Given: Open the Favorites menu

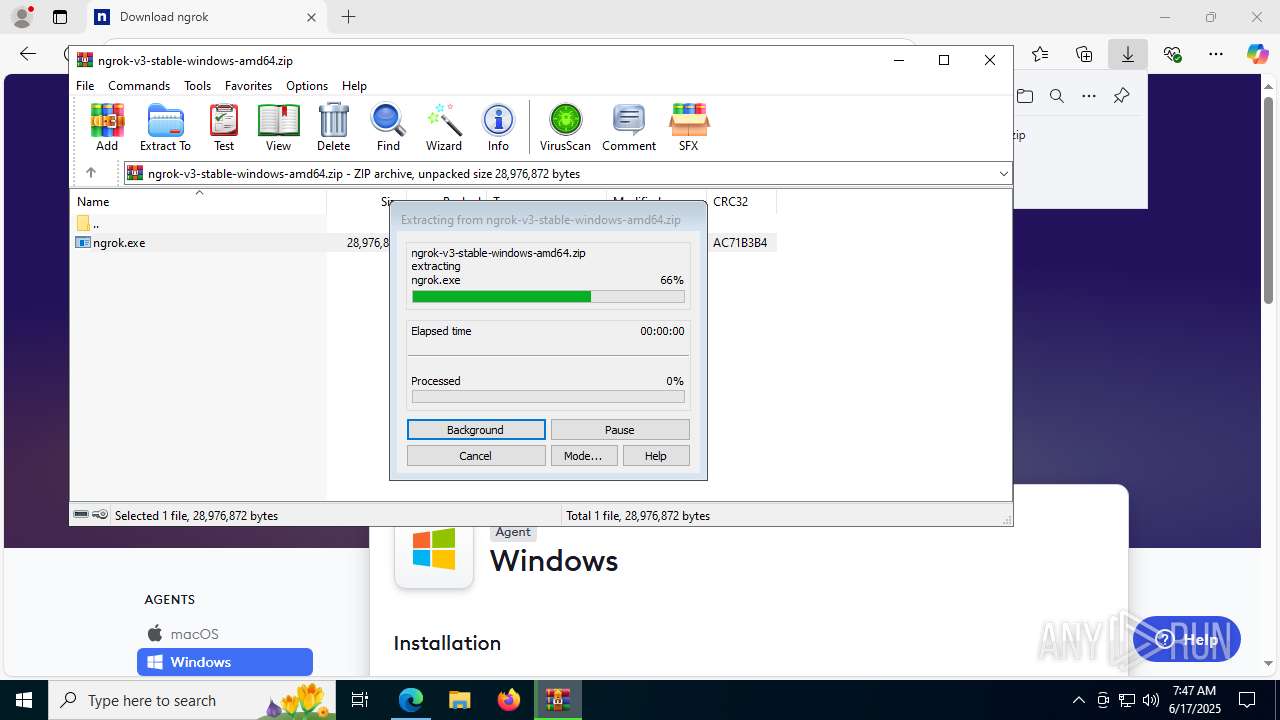Looking at the screenshot, I should point(248,86).
